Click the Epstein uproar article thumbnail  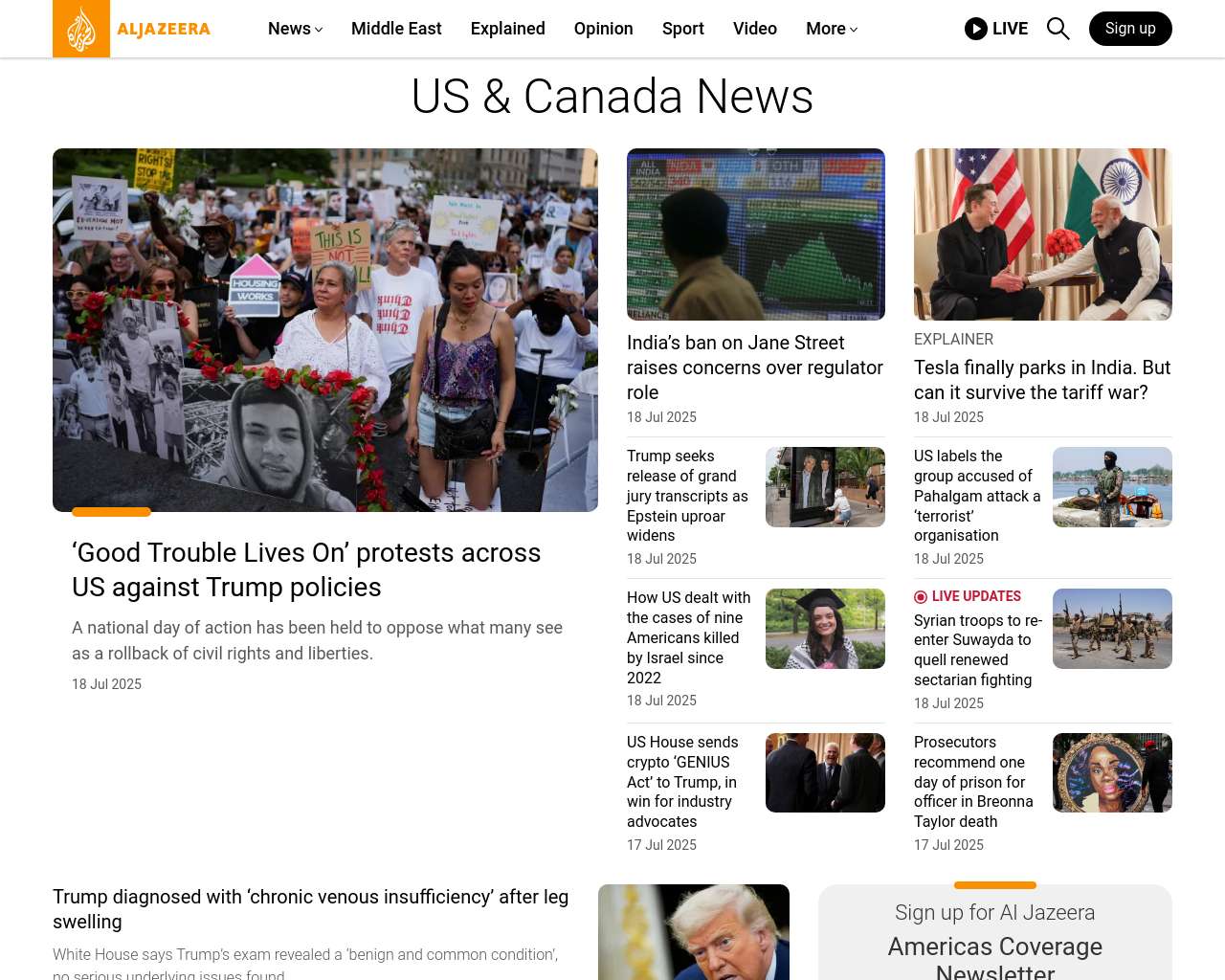pyautogui.click(x=825, y=487)
